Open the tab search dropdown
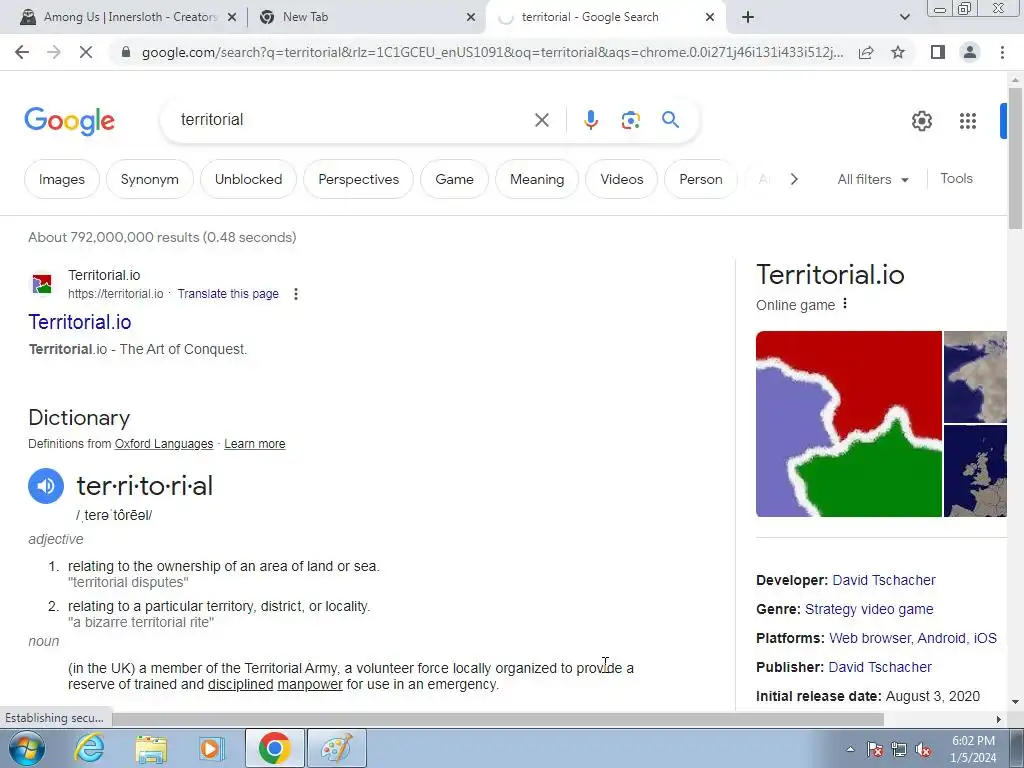 [904, 17]
